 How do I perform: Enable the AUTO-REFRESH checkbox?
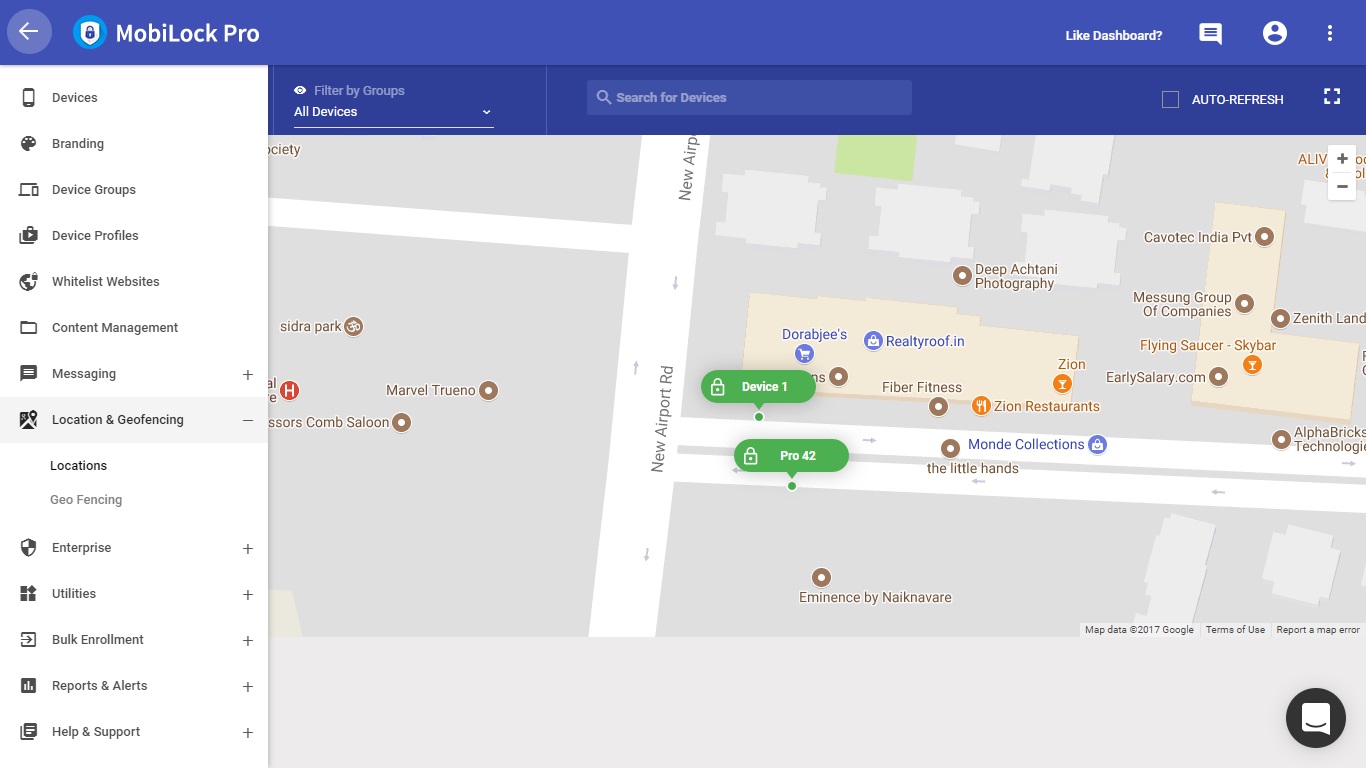(1170, 99)
